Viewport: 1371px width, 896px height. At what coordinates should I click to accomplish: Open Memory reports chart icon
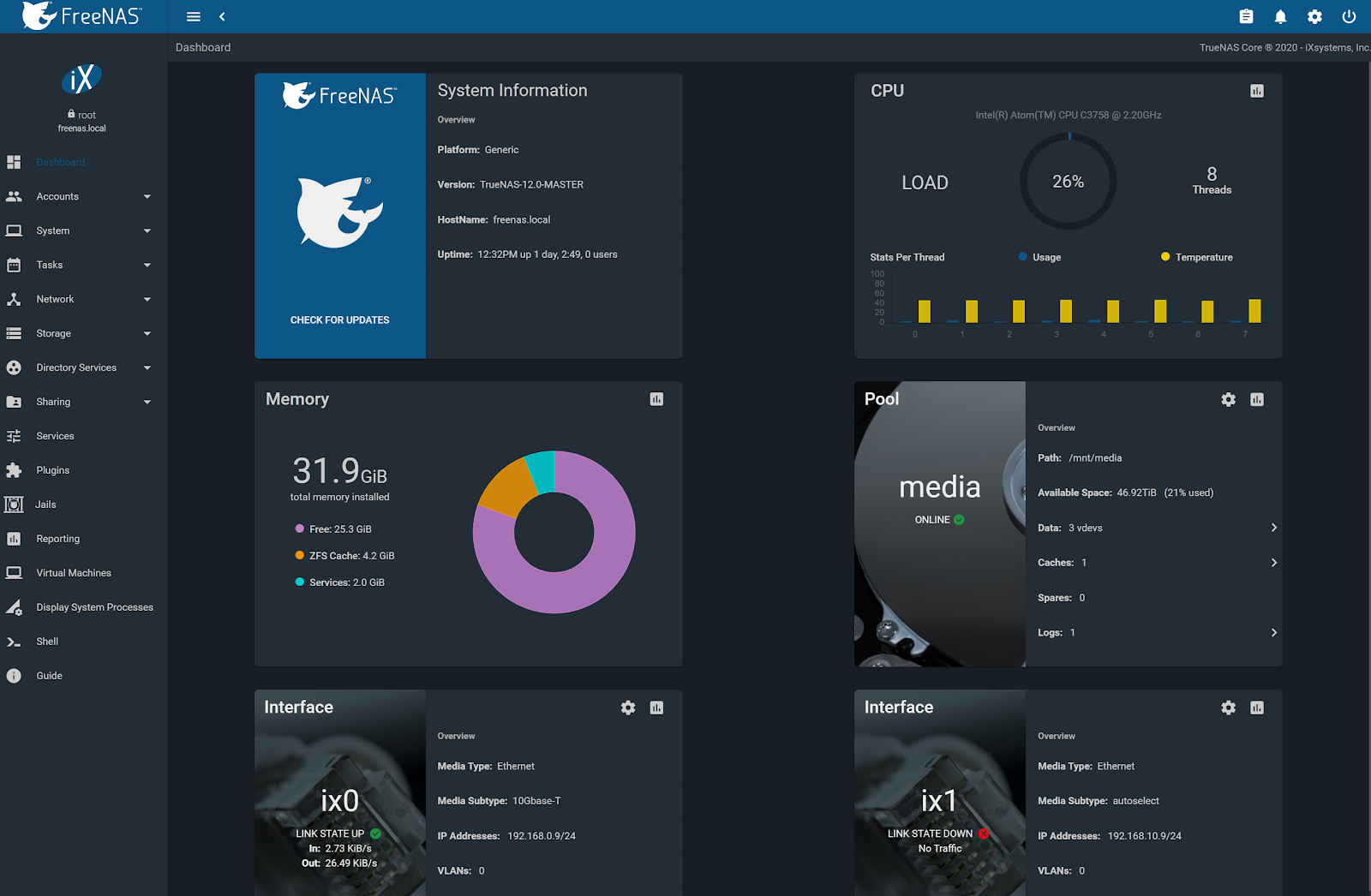(656, 399)
